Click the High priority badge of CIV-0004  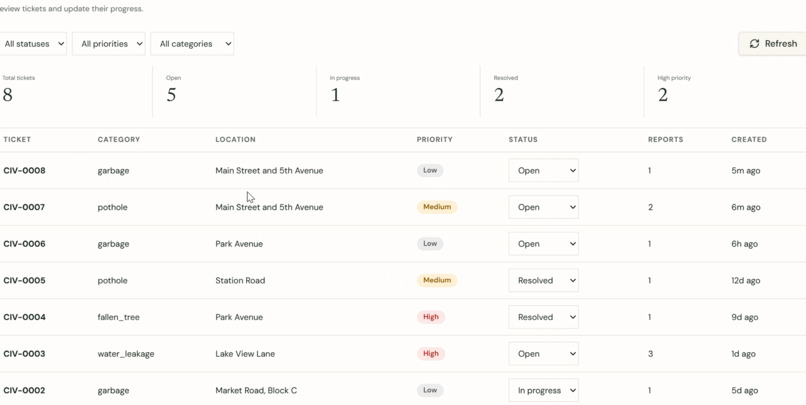[431, 317]
